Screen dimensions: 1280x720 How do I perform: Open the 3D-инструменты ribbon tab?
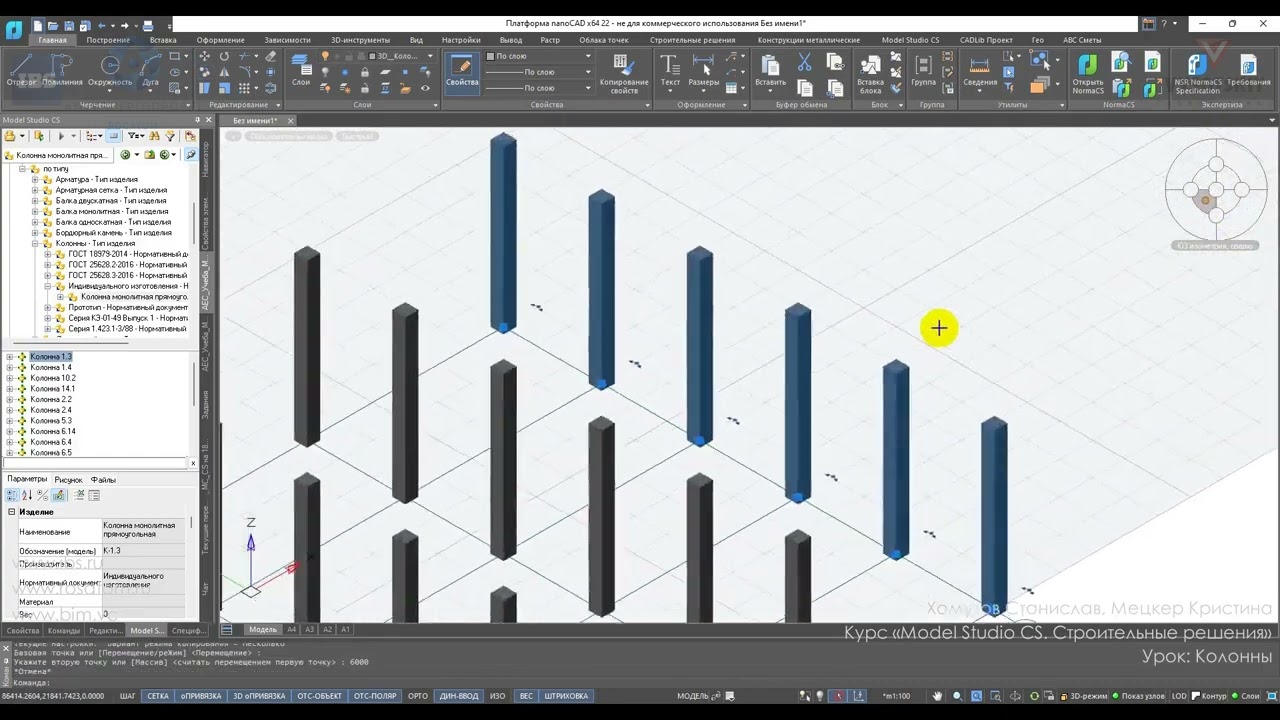[361, 40]
